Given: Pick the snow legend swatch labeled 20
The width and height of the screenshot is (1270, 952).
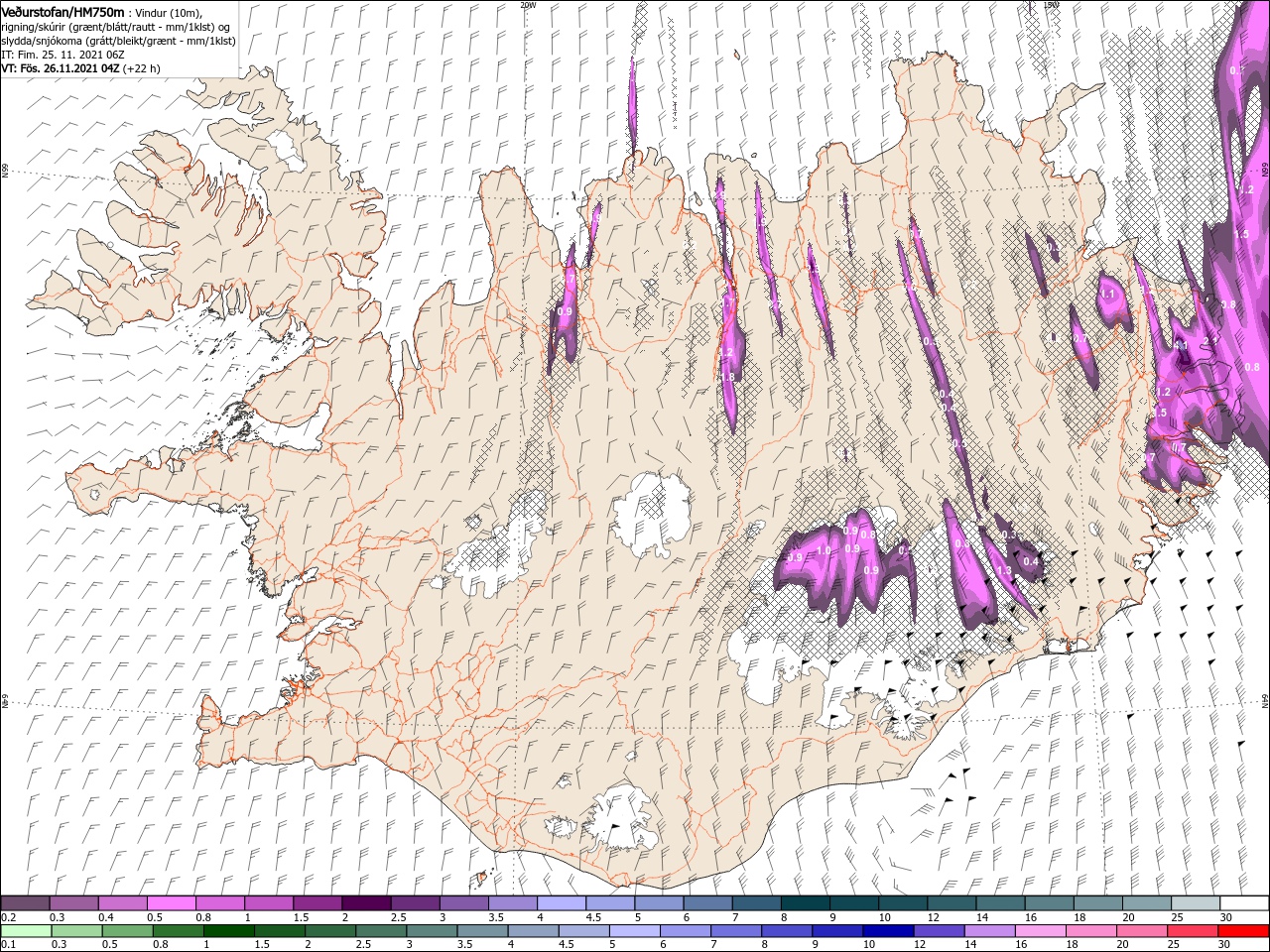Looking at the screenshot, I should click(x=1147, y=903).
